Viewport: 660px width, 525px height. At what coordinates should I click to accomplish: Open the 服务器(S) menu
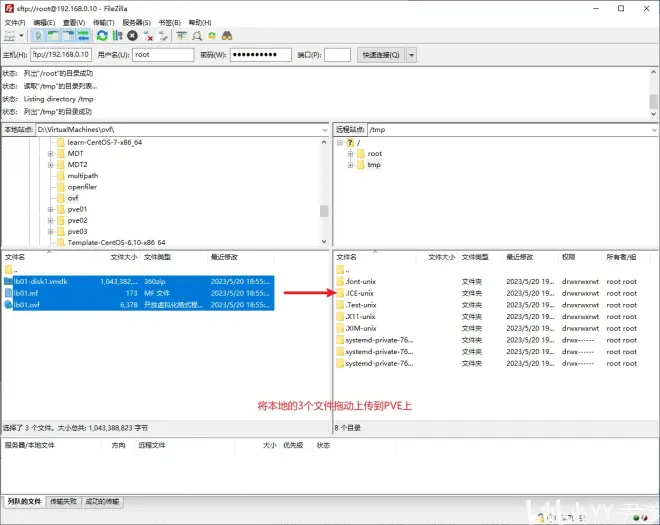(136, 22)
